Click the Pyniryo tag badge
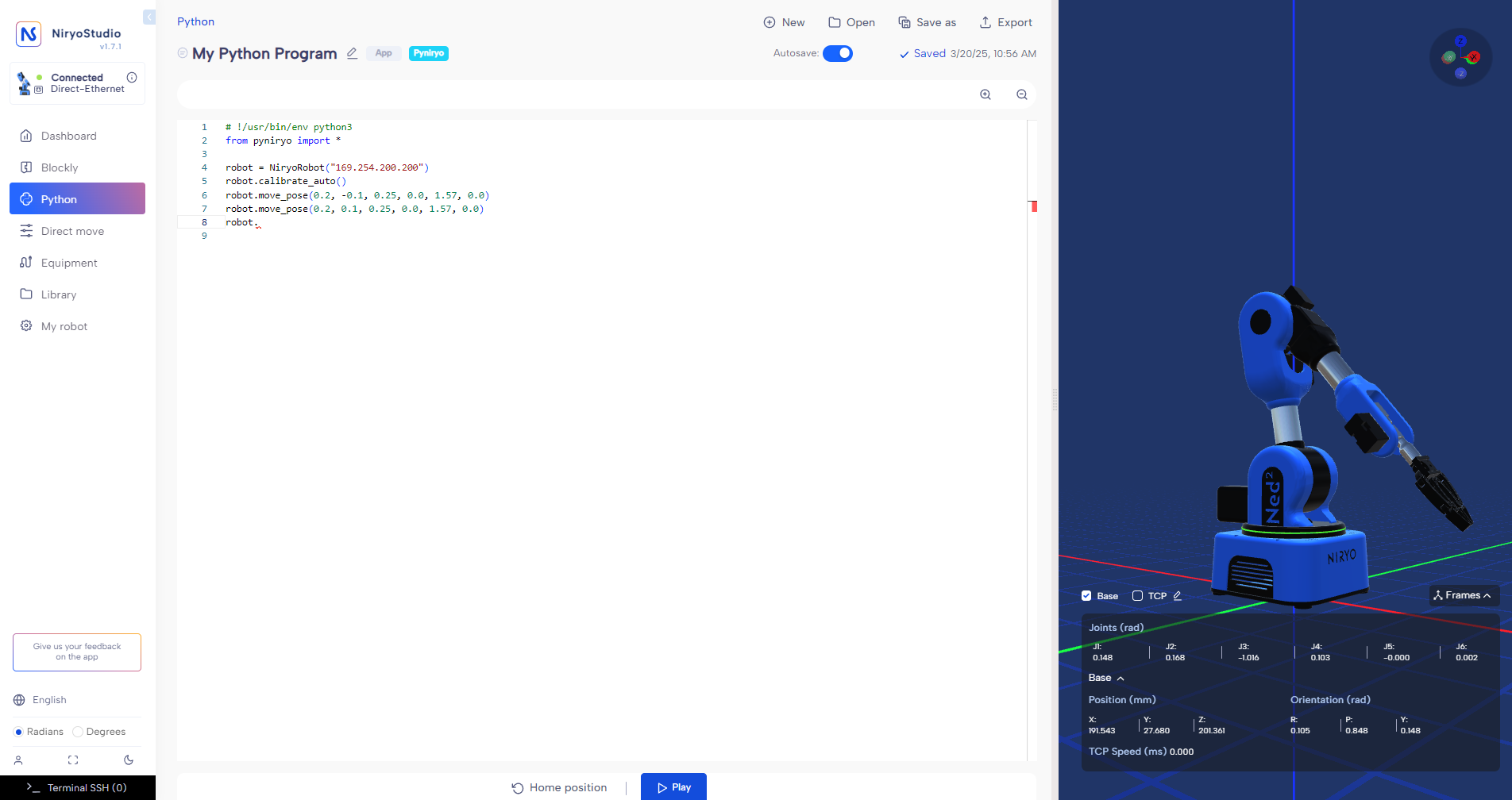The image size is (1512, 800). [x=429, y=53]
